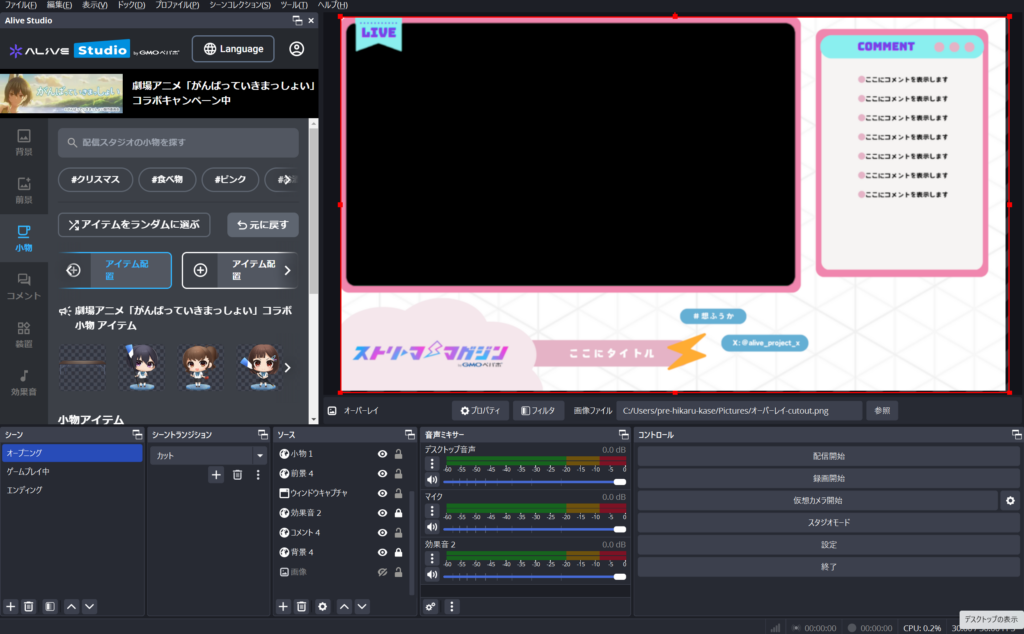
Task: Open the 小物 sidebar section
Action: [x=24, y=238]
